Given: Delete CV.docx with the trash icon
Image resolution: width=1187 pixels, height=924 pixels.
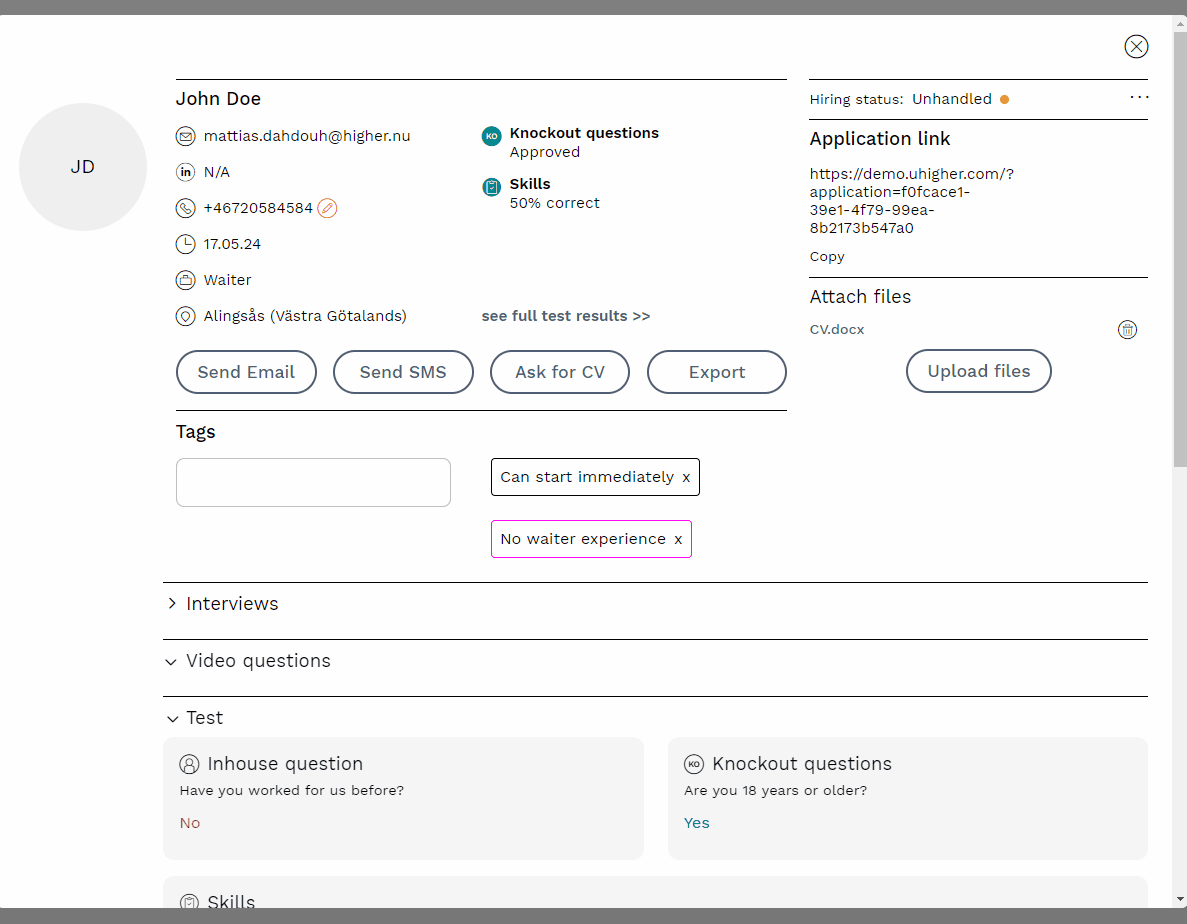Looking at the screenshot, I should click(1127, 330).
